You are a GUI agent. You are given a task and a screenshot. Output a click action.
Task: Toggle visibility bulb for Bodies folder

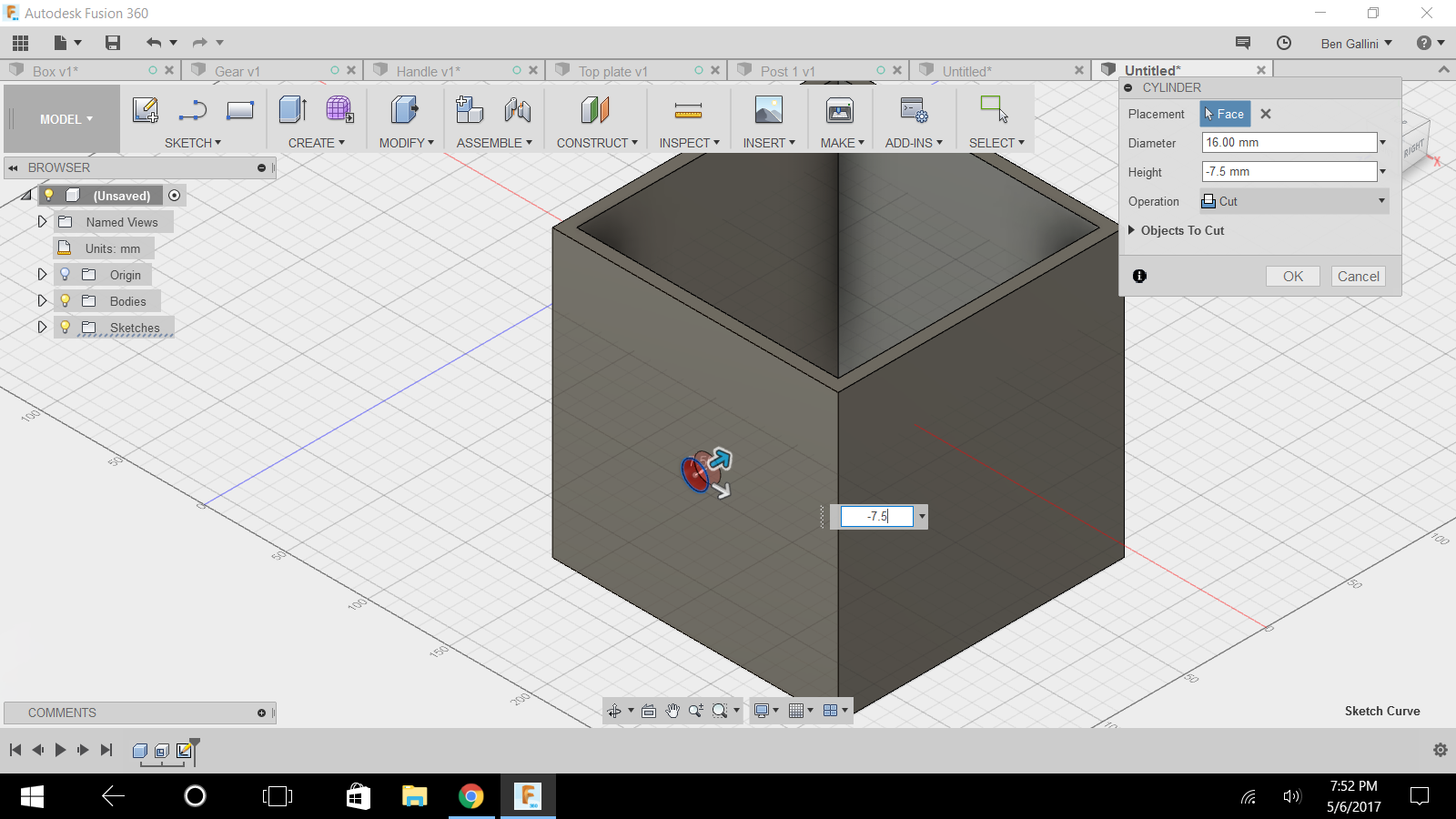coord(65,300)
